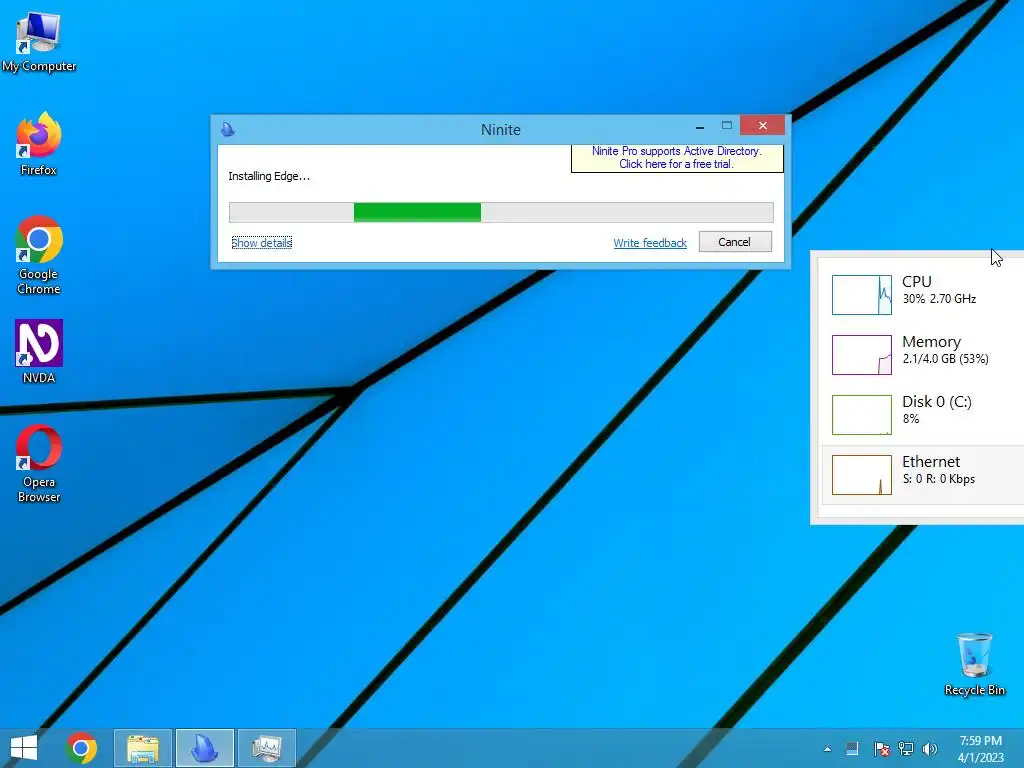Select the NVDA desktop icon

point(39,351)
